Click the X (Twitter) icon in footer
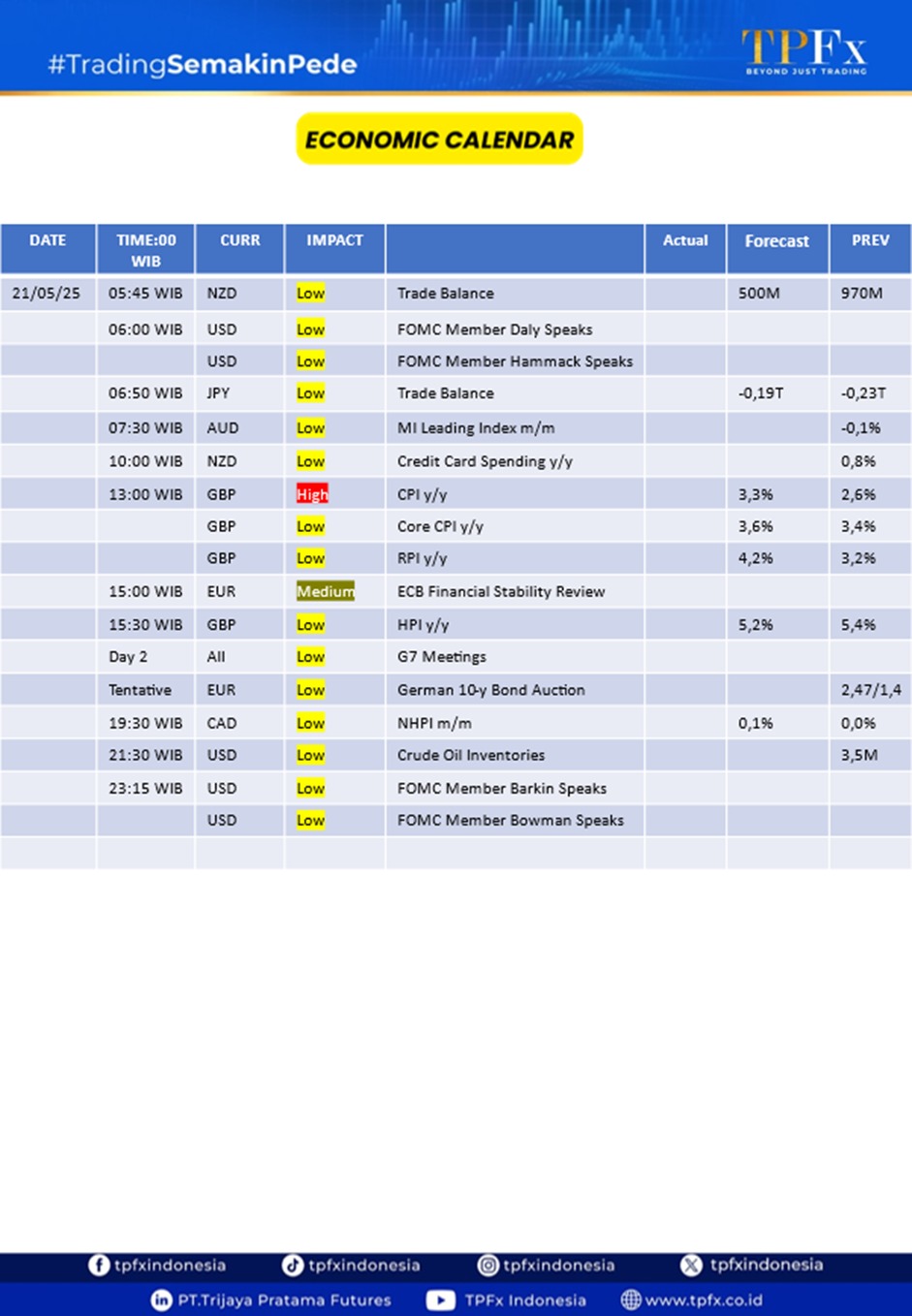Viewport: 912px width, 1316px height. pyautogui.click(x=691, y=1265)
